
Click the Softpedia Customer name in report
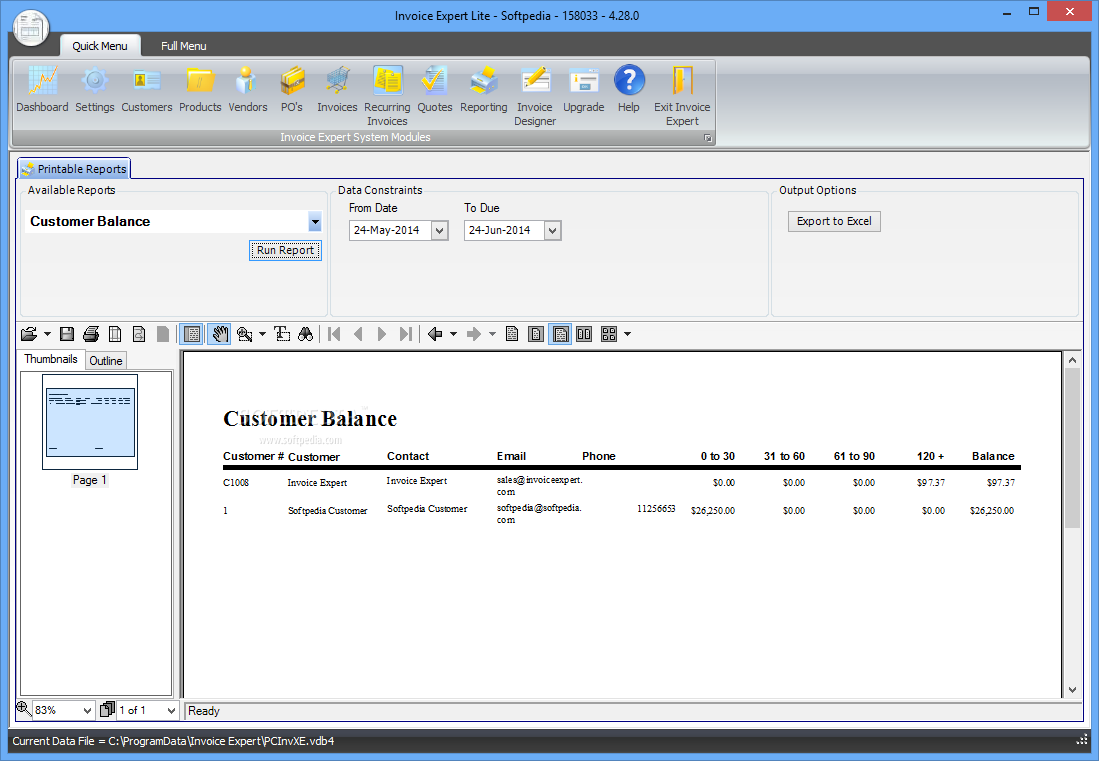pyautogui.click(x=327, y=511)
